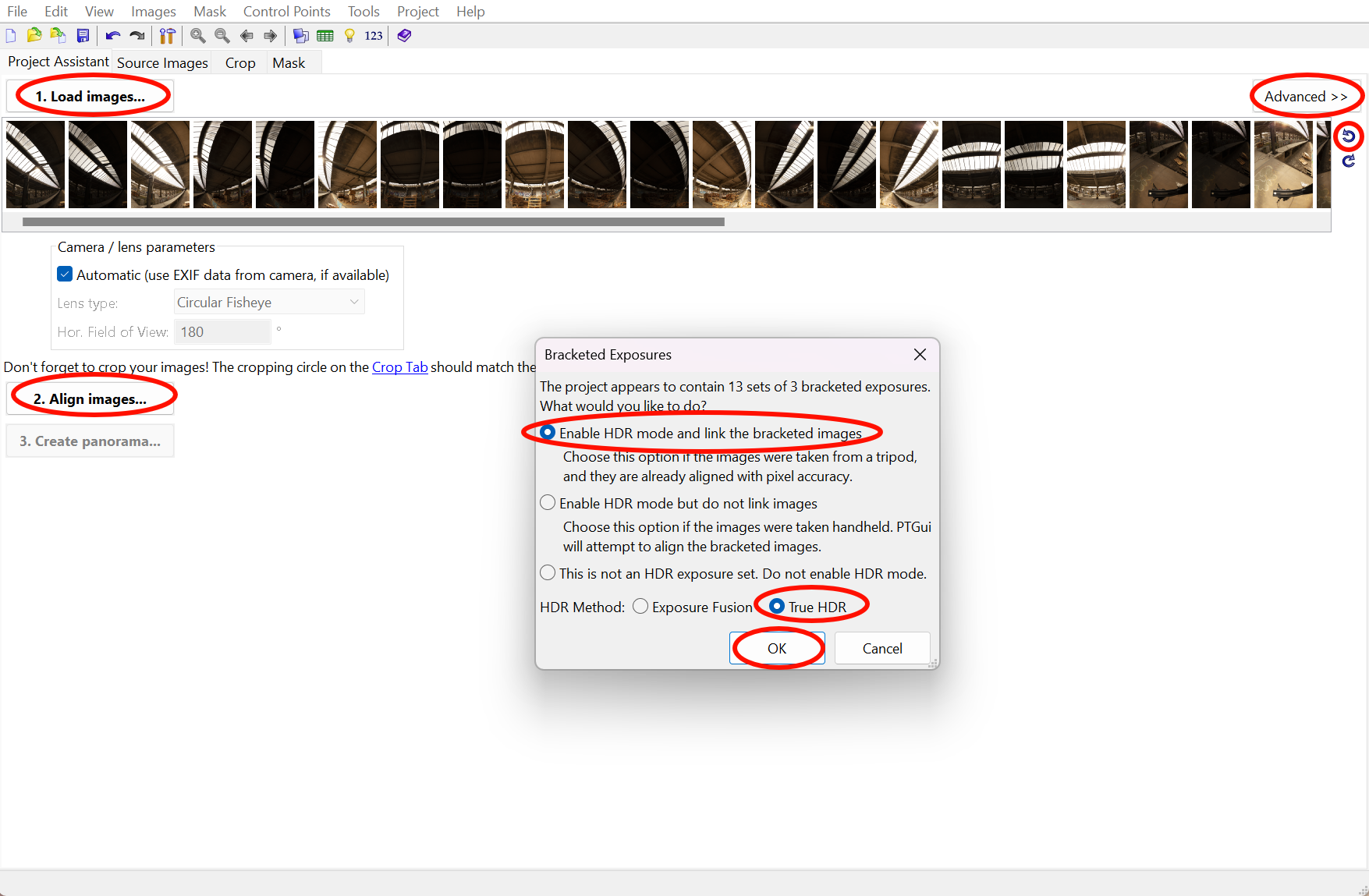Open the File menu
The width and height of the screenshot is (1369, 896).
17,12
